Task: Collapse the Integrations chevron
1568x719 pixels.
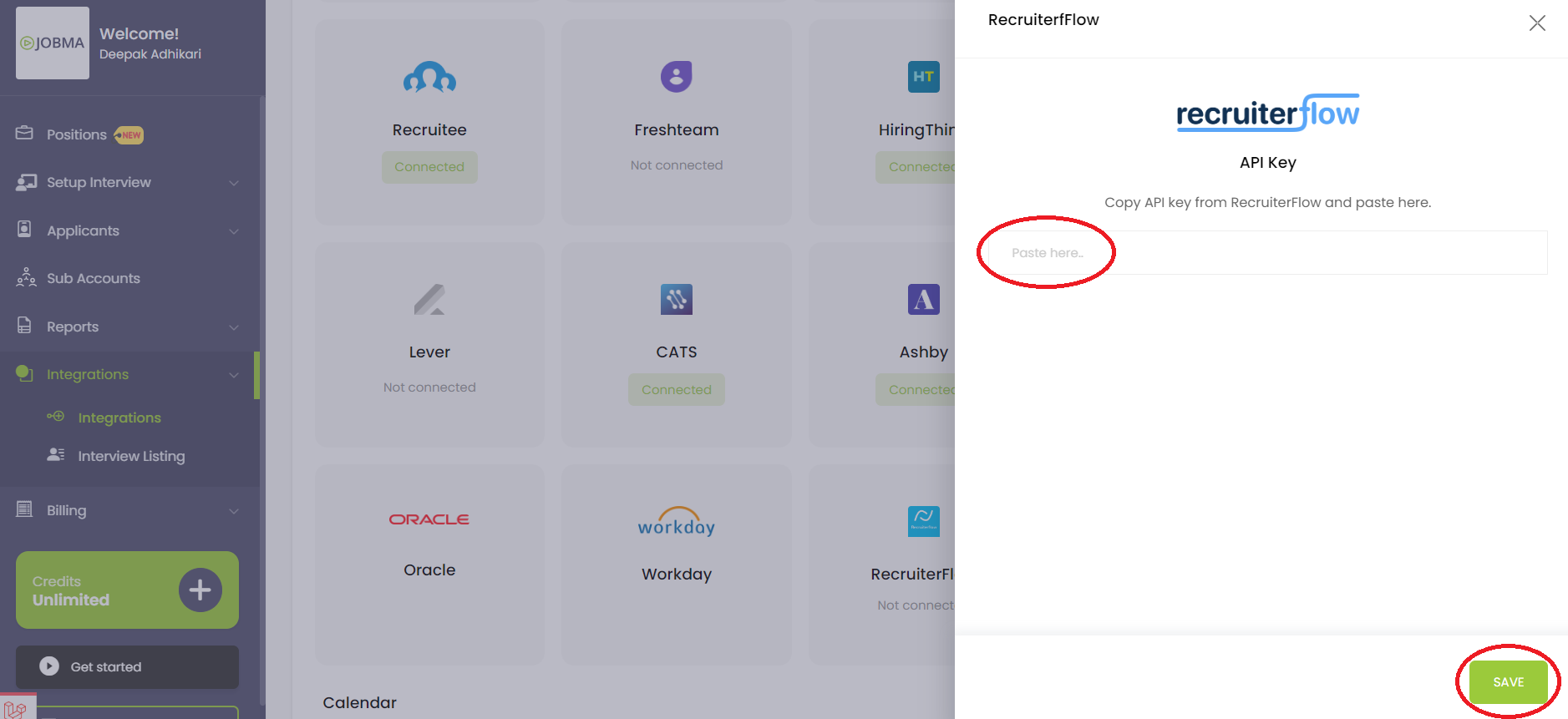Action: coord(234,375)
